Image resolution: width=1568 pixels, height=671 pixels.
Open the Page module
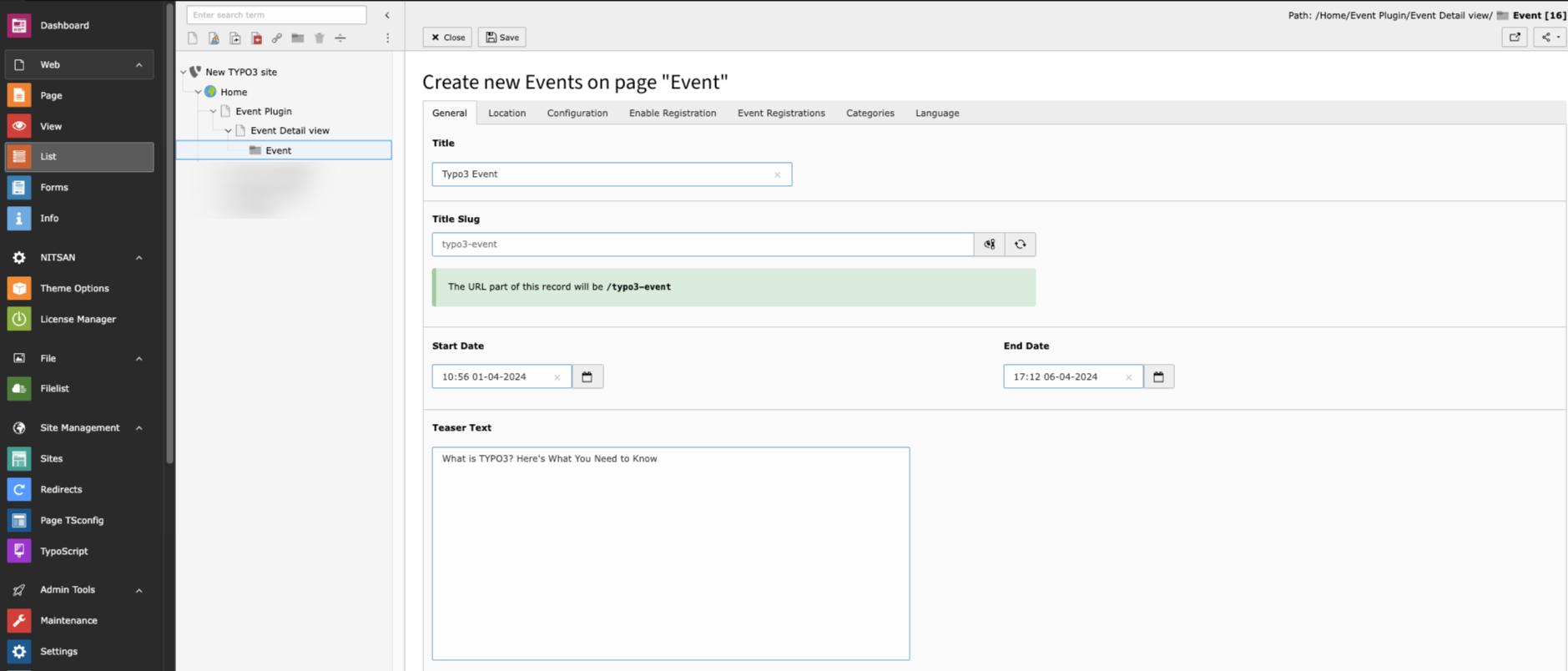(x=79, y=95)
